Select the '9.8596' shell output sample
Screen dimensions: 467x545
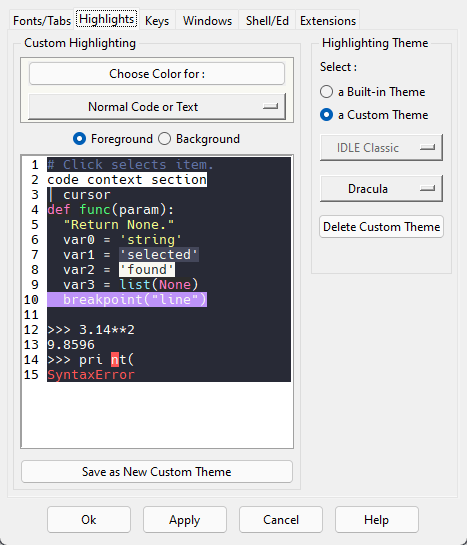point(71,344)
